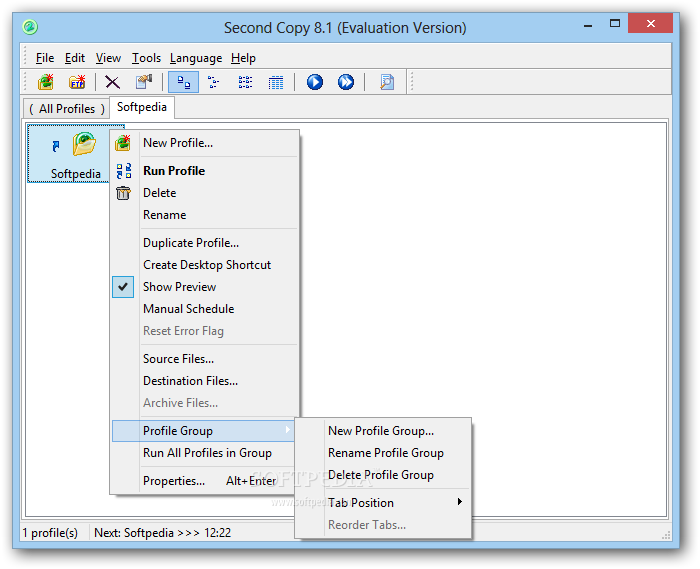Select Duplicate Profile... menu entry

click(x=205, y=243)
